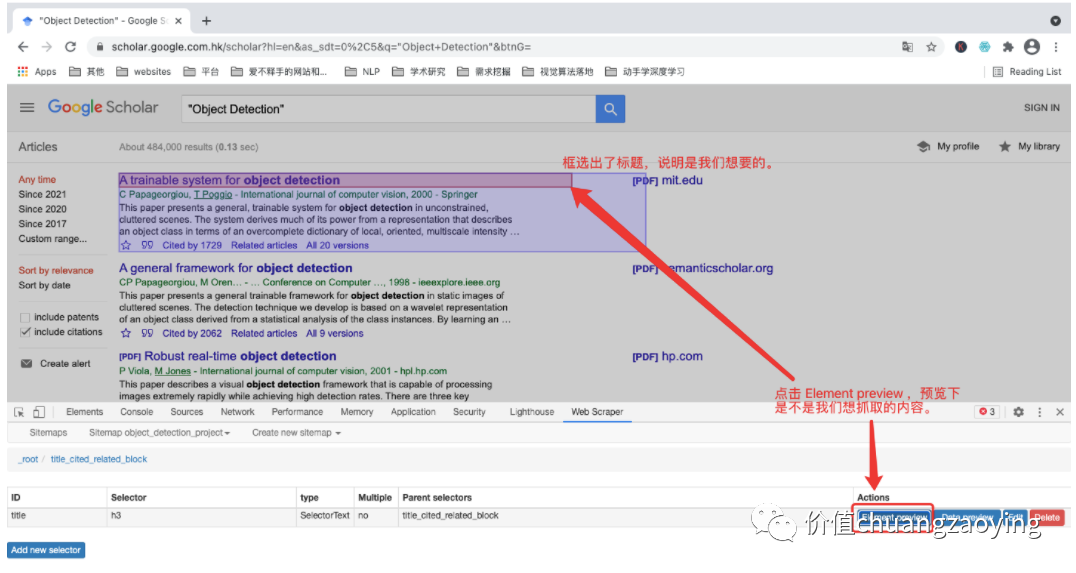Switch to the Elements DevTools tab
Screen dimensions: 1076x573
pos(84,412)
